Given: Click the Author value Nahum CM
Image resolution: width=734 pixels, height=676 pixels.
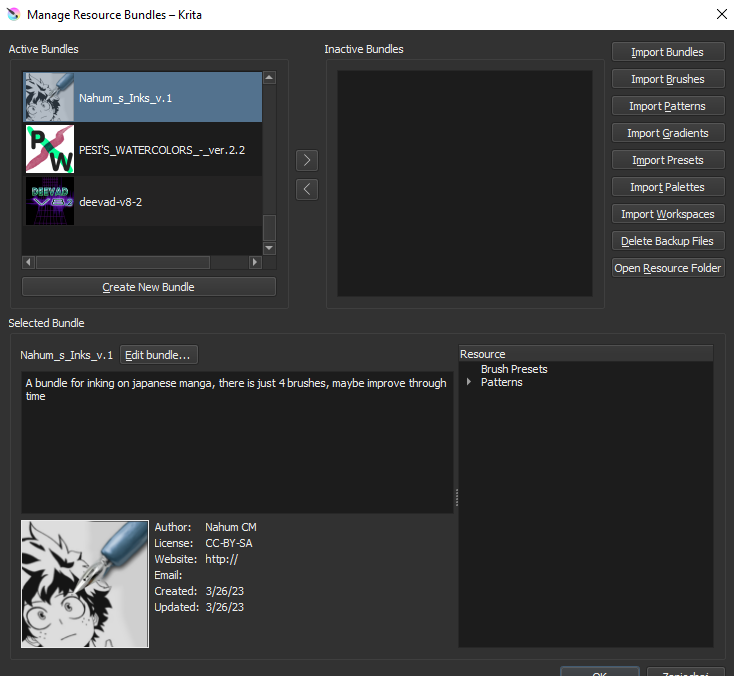Looking at the screenshot, I should (231, 527).
